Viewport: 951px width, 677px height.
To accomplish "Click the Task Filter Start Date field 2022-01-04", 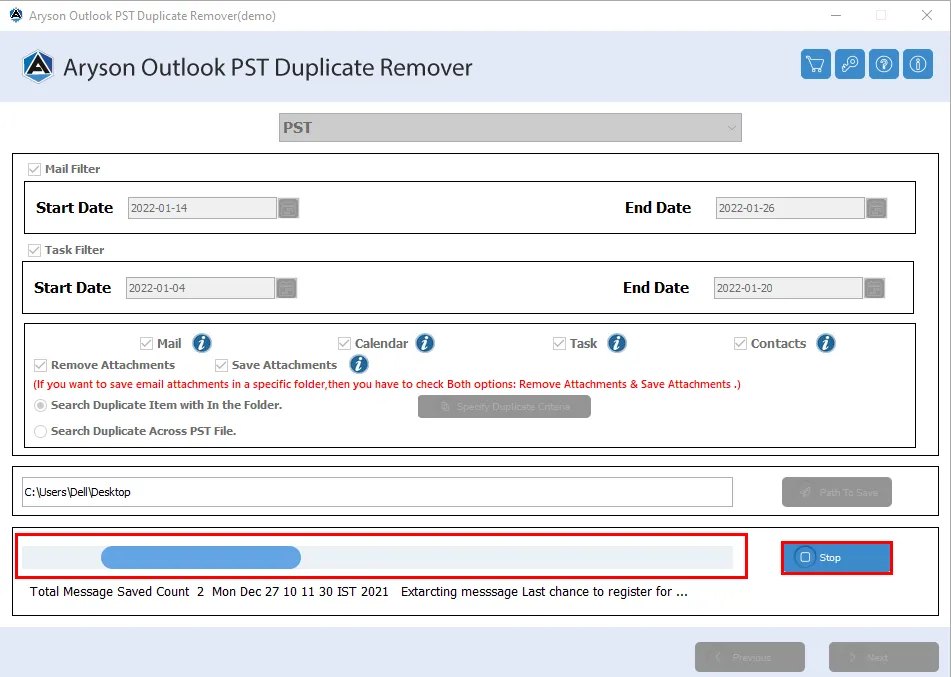I will 200,288.
